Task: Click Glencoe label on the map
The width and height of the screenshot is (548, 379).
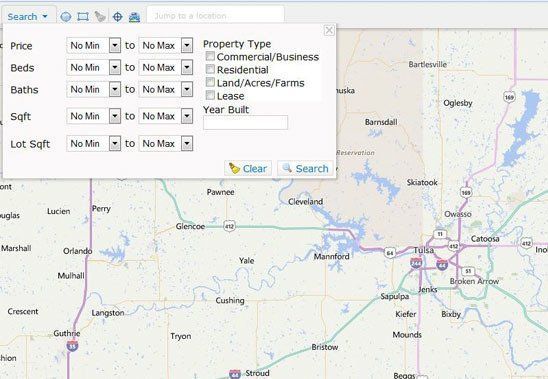Action: [190, 227]
